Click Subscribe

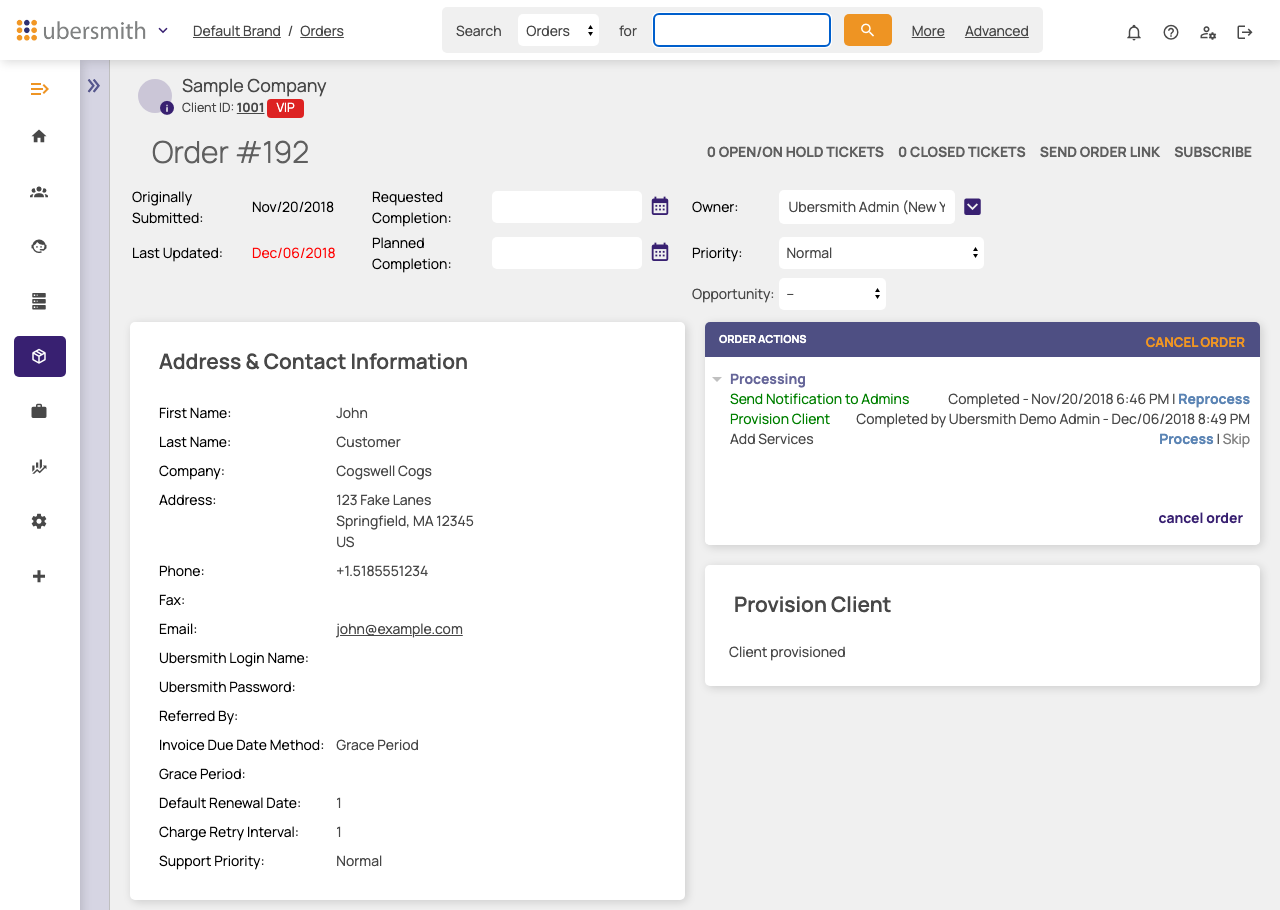1213,152
